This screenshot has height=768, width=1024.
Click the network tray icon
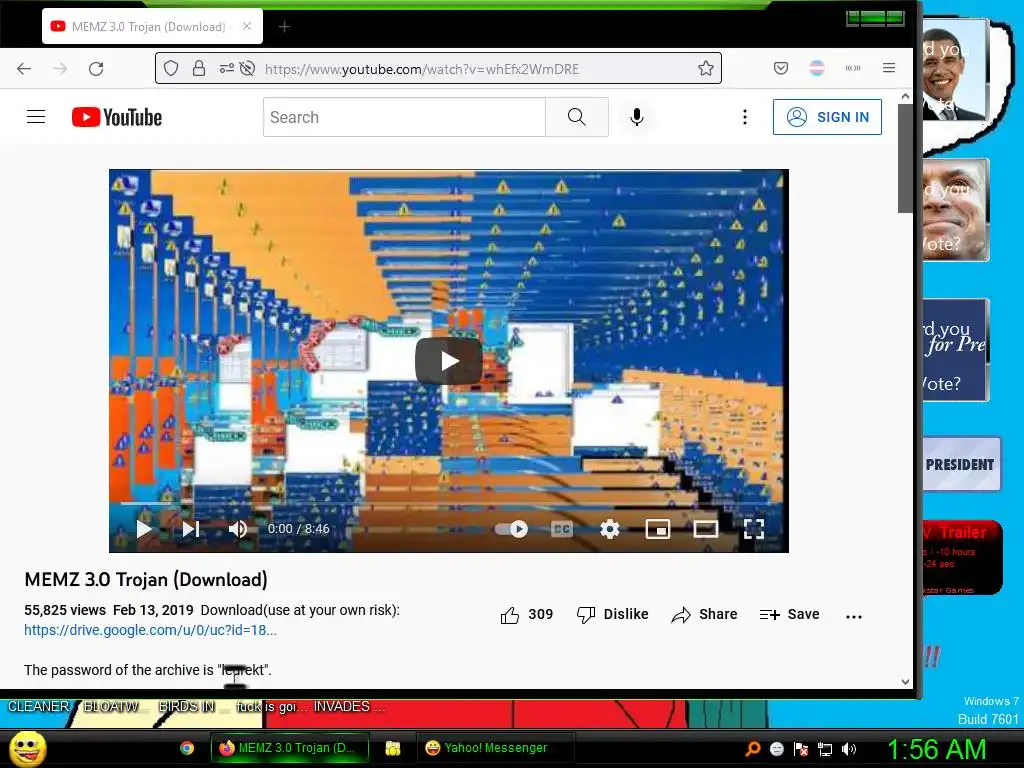(x=825, y=750)
